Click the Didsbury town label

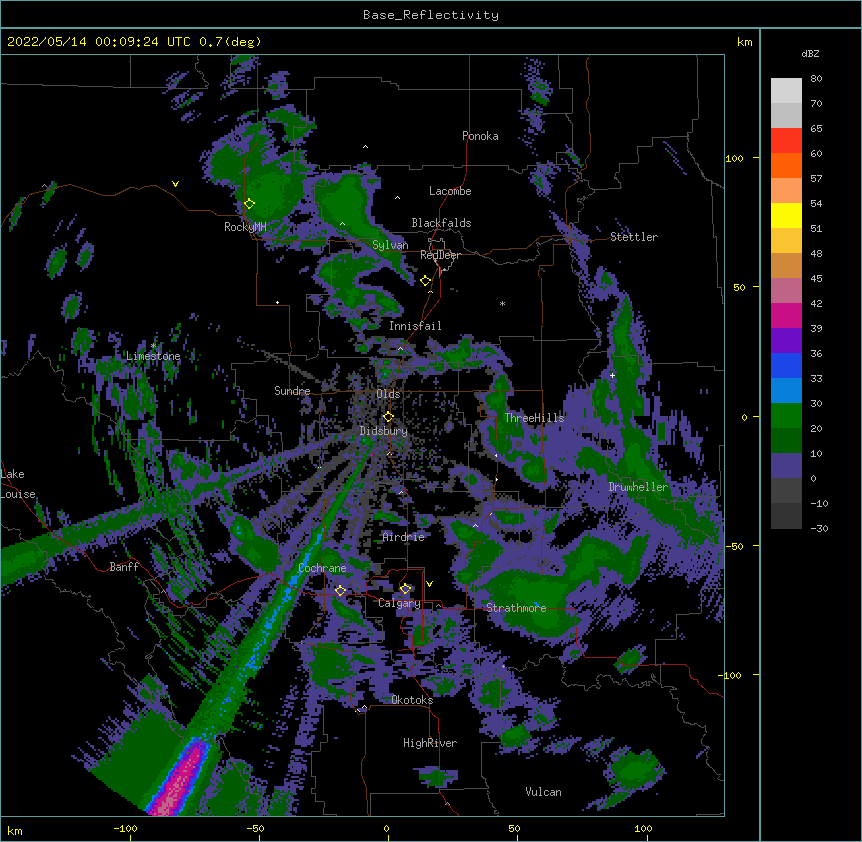coord(384,431)
